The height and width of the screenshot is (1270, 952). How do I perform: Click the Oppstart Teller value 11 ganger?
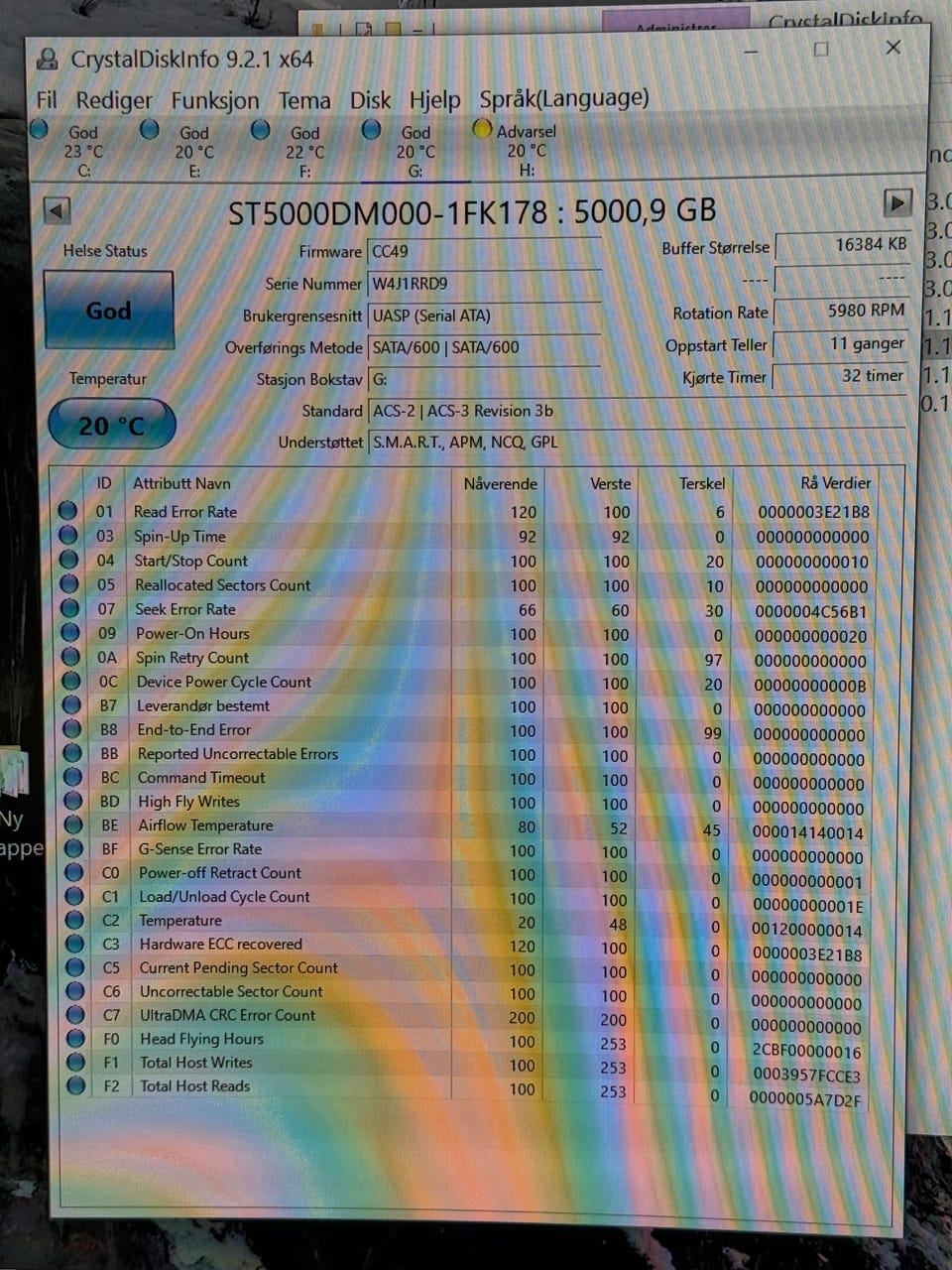pos(841,344)
